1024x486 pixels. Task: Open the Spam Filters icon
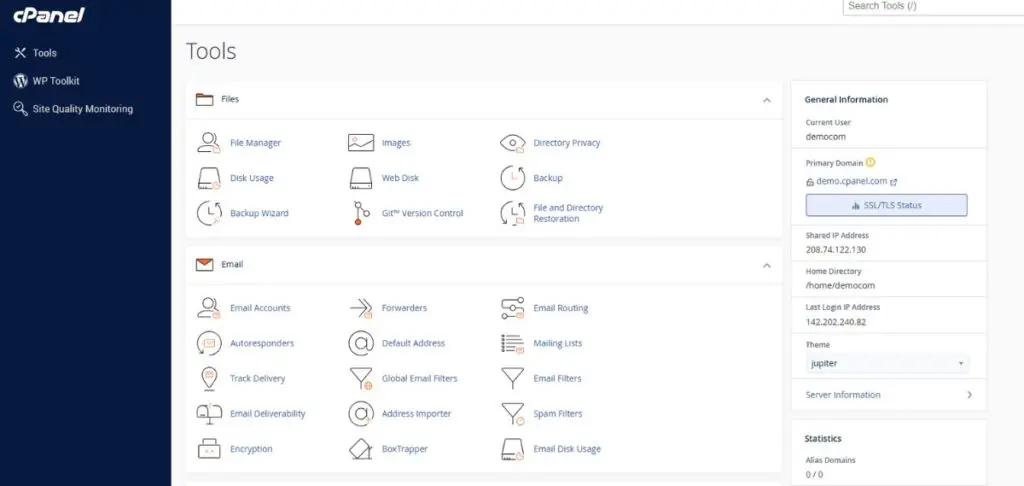(x=513, y=413)
